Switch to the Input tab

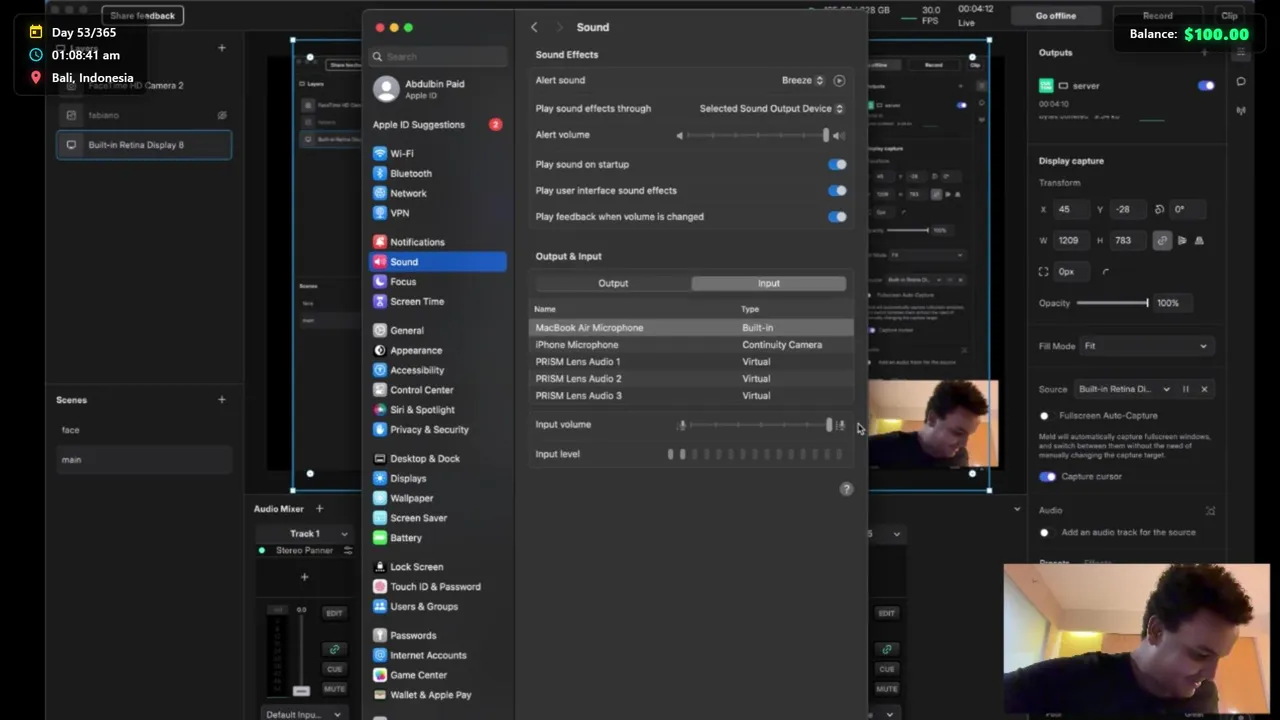tap(768, 283)
